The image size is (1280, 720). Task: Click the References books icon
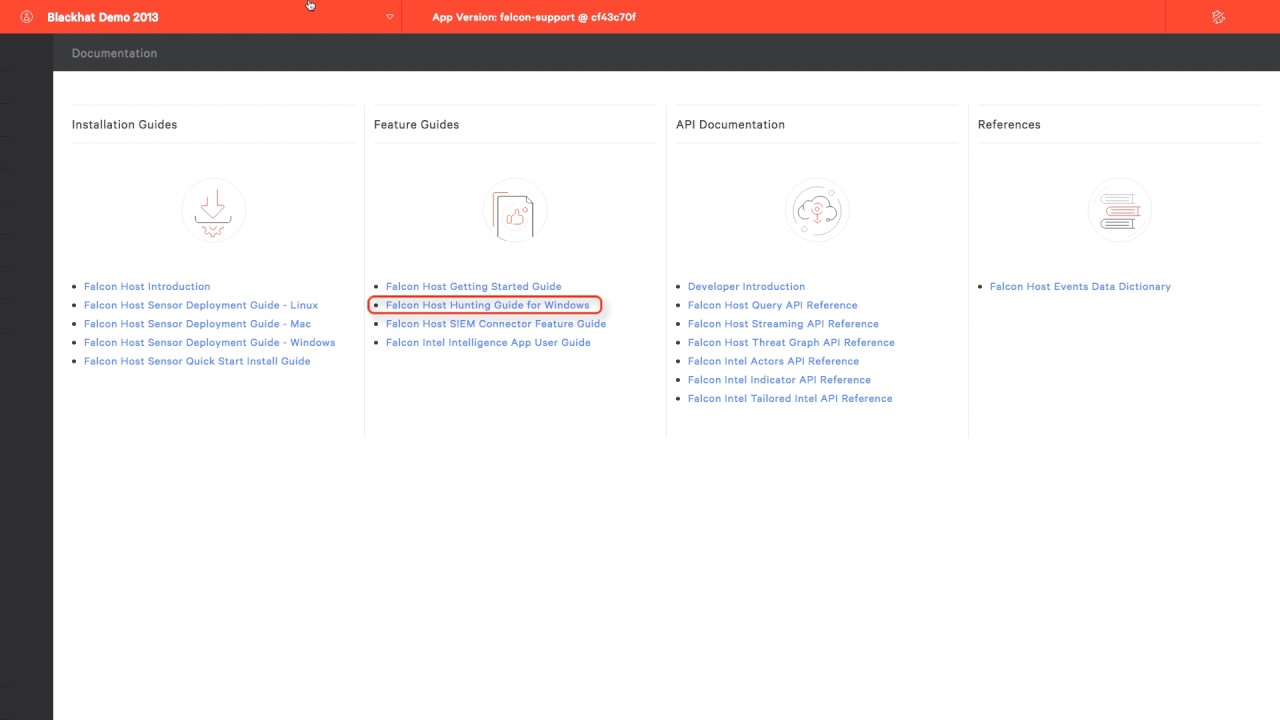coord(1119,210)
